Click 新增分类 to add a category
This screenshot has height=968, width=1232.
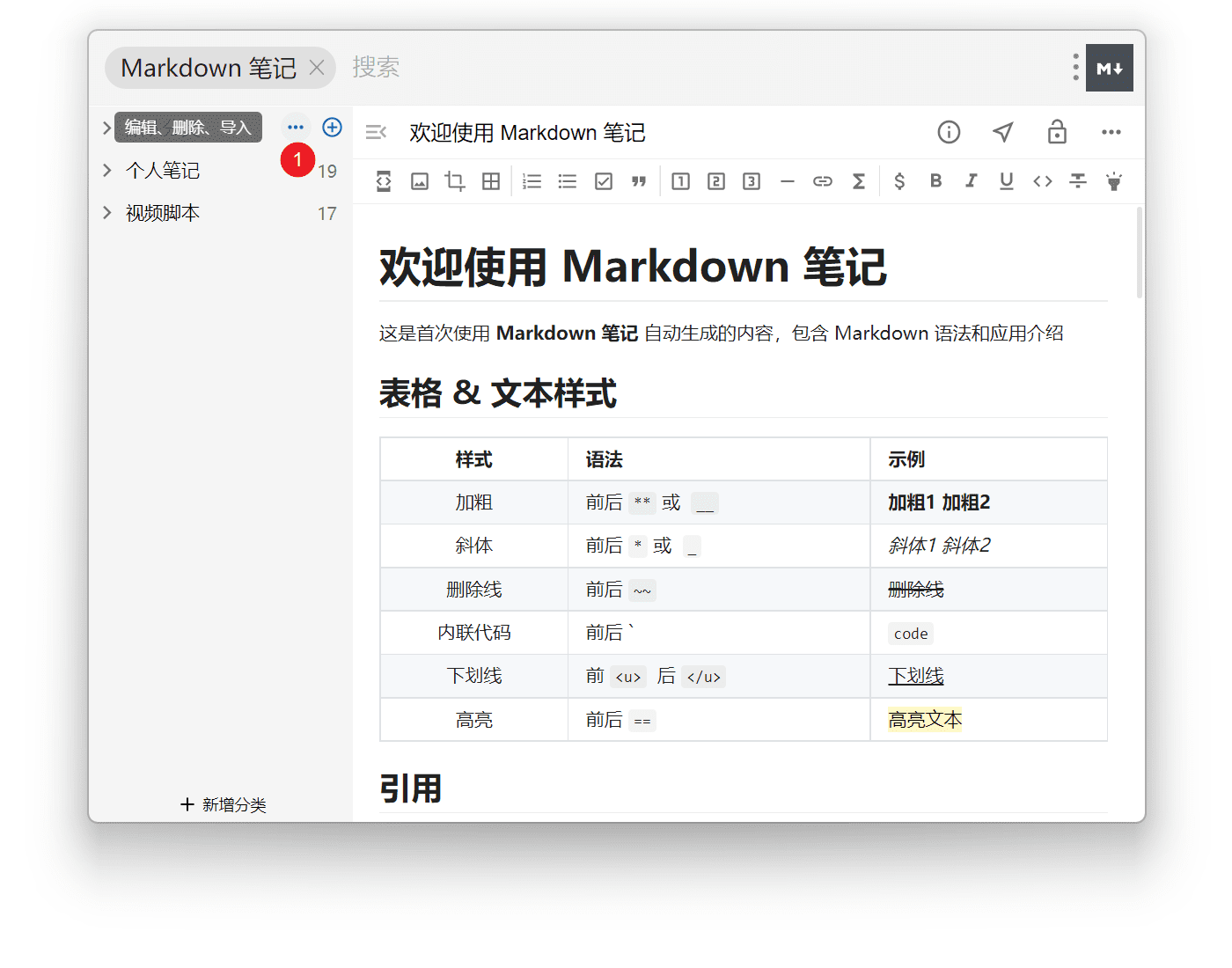224,804
